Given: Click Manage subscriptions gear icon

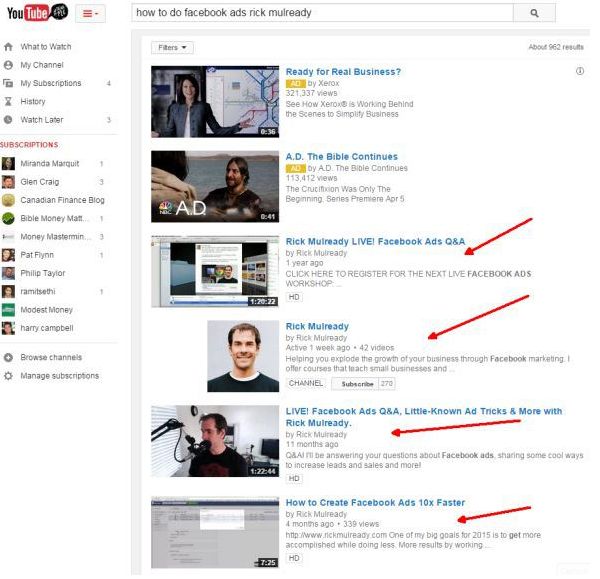Looking at the screenshot, I should pos(8,376).
